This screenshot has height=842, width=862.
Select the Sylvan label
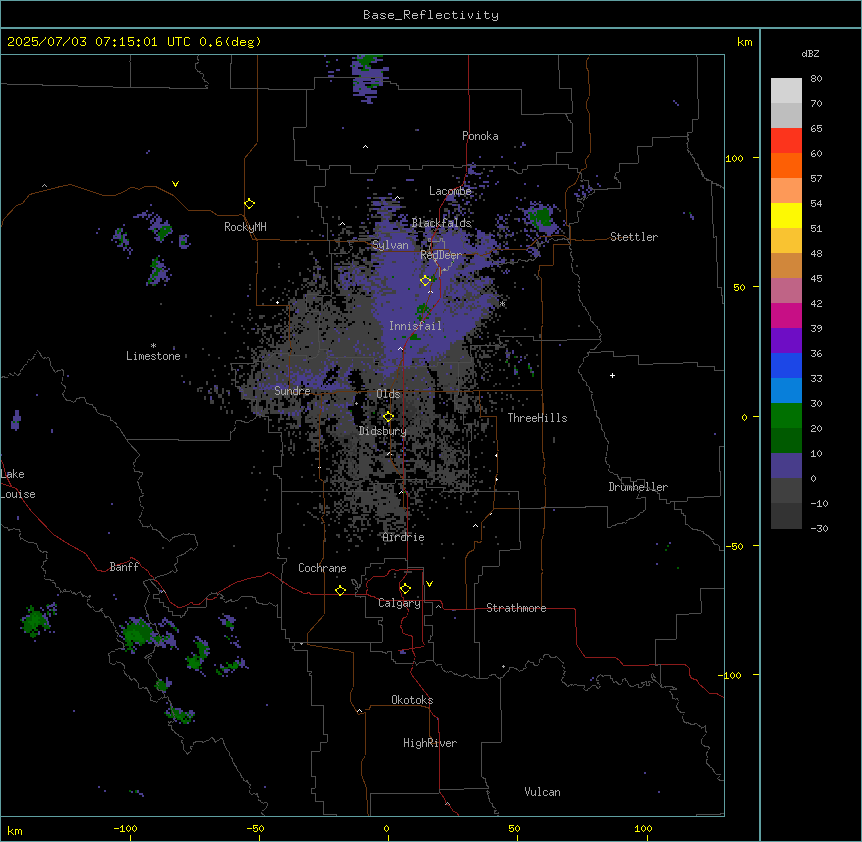tap(390, 245)
